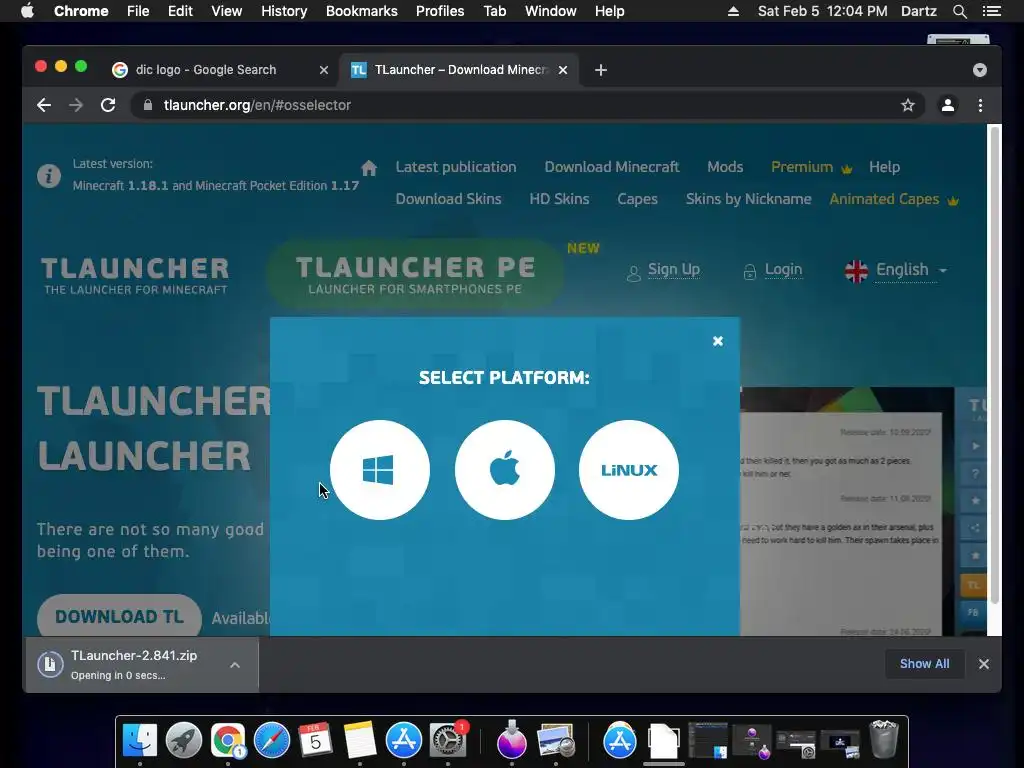Screen dimensions: 1024x768
Task: Open Spotlight search in the menu bar
Action: [x=959, y=11]
